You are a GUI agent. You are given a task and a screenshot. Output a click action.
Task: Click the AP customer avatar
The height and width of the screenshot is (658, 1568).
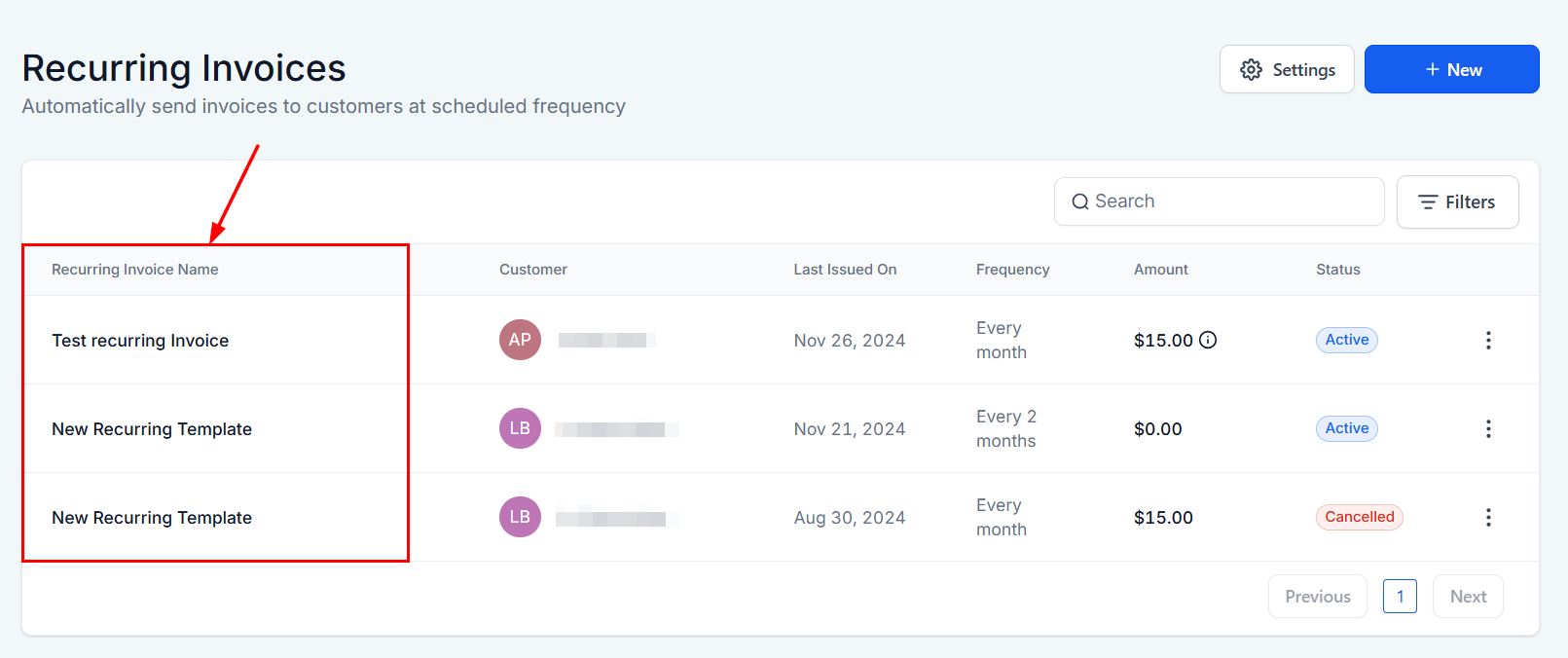click(520, 340)
